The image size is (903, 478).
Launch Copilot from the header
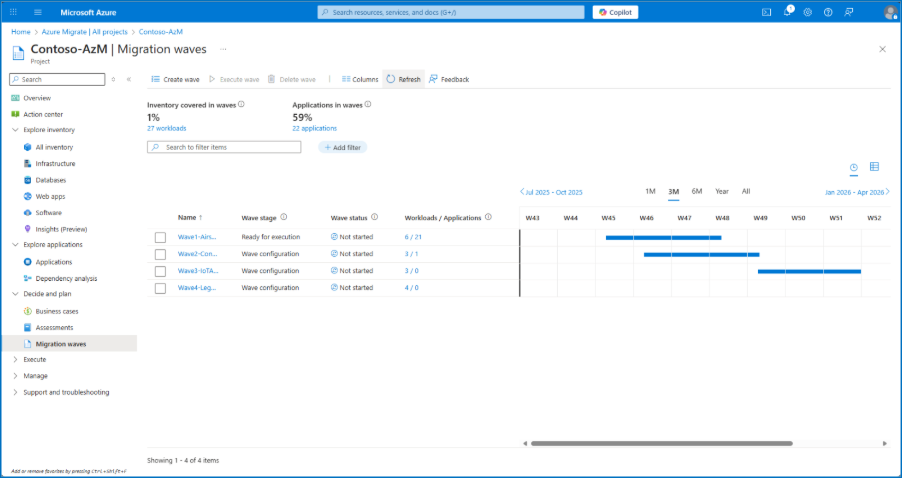(615, 12)
